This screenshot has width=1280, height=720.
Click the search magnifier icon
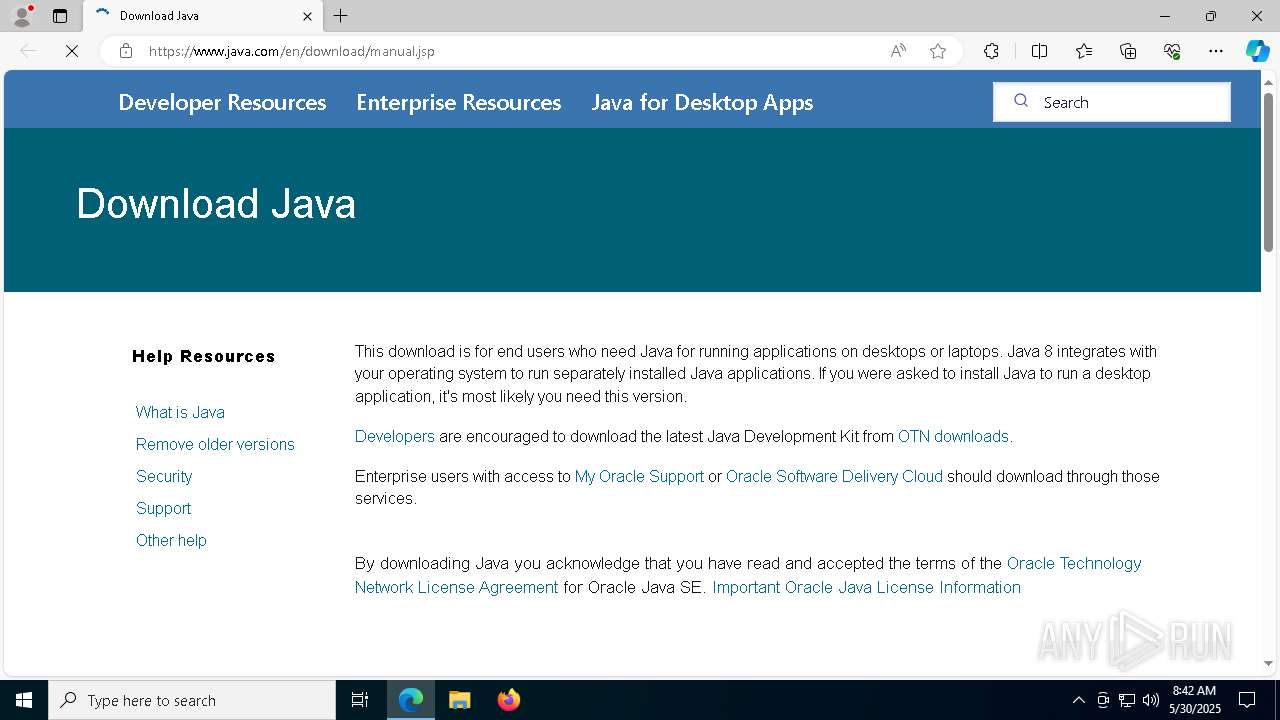[1021, 101]
